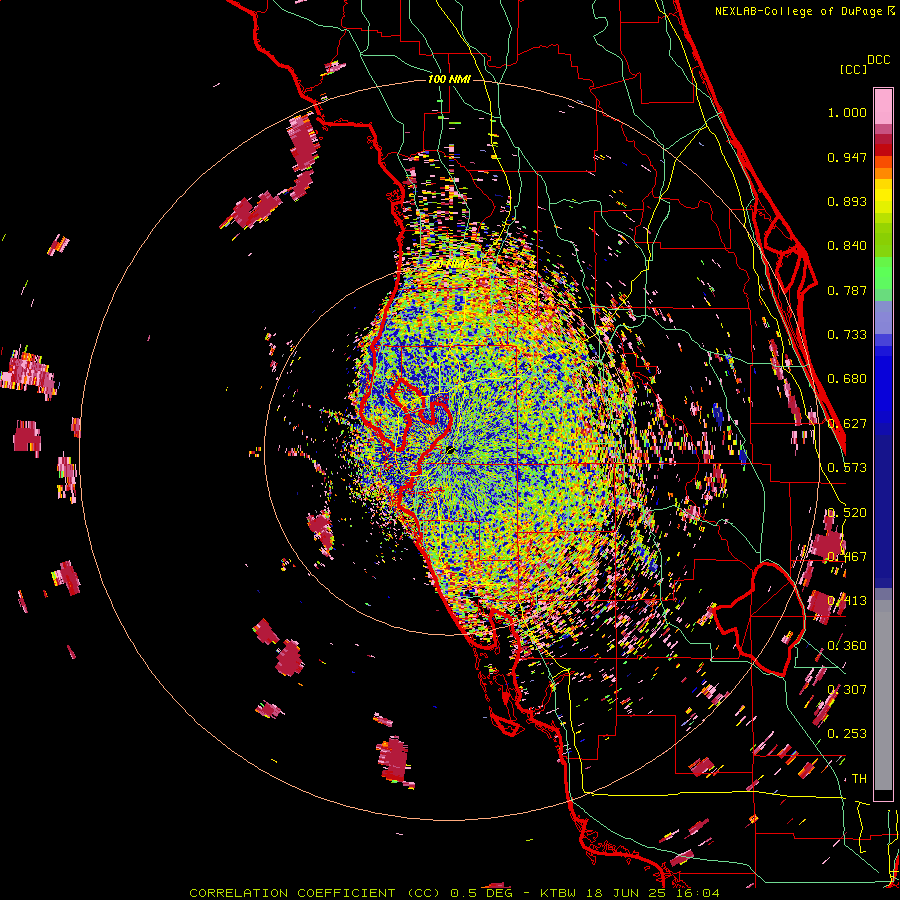Click the 0.573 legend value

click(x=847, y=468)
